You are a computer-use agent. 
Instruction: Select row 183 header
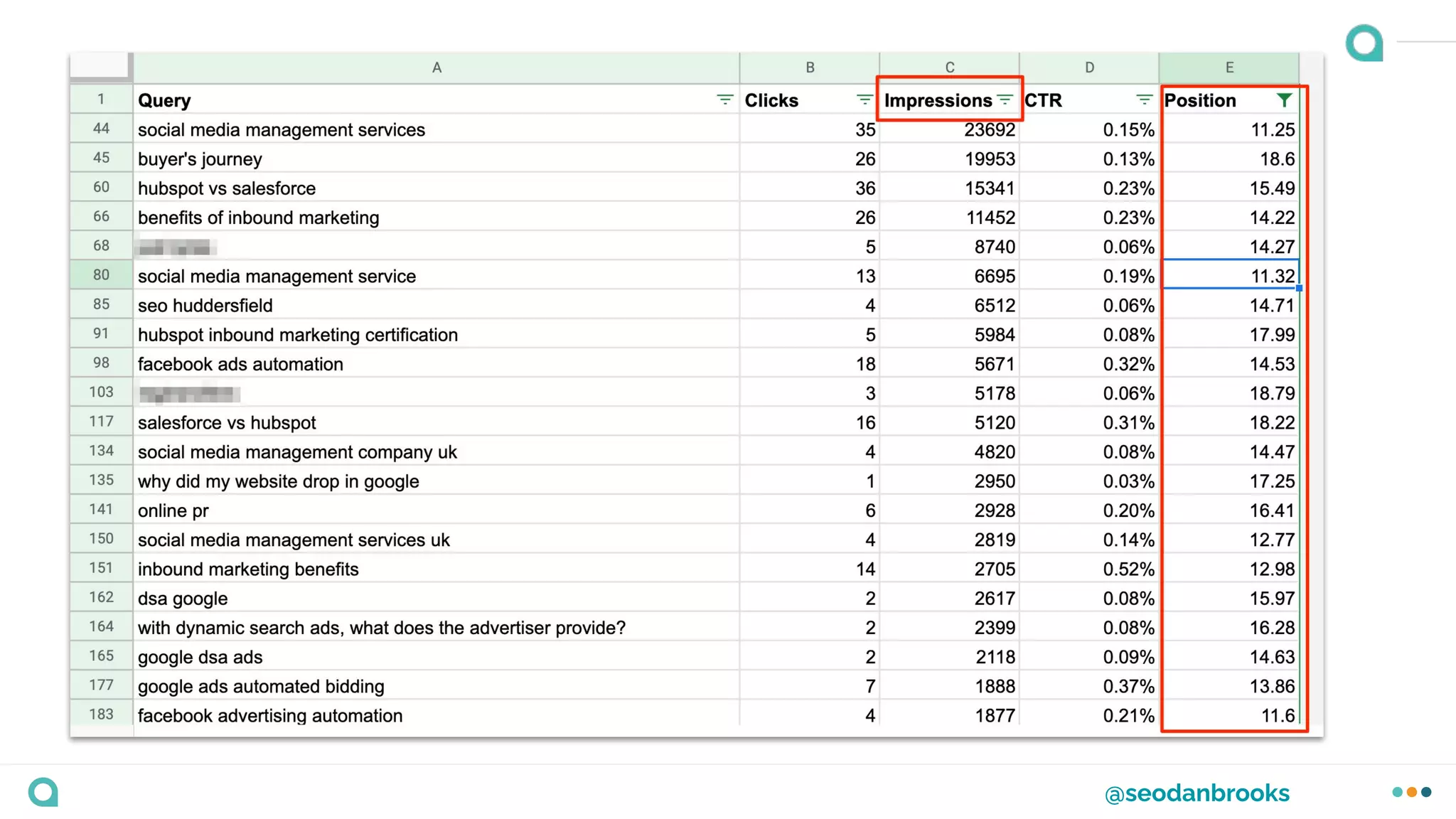pos(101,714)
